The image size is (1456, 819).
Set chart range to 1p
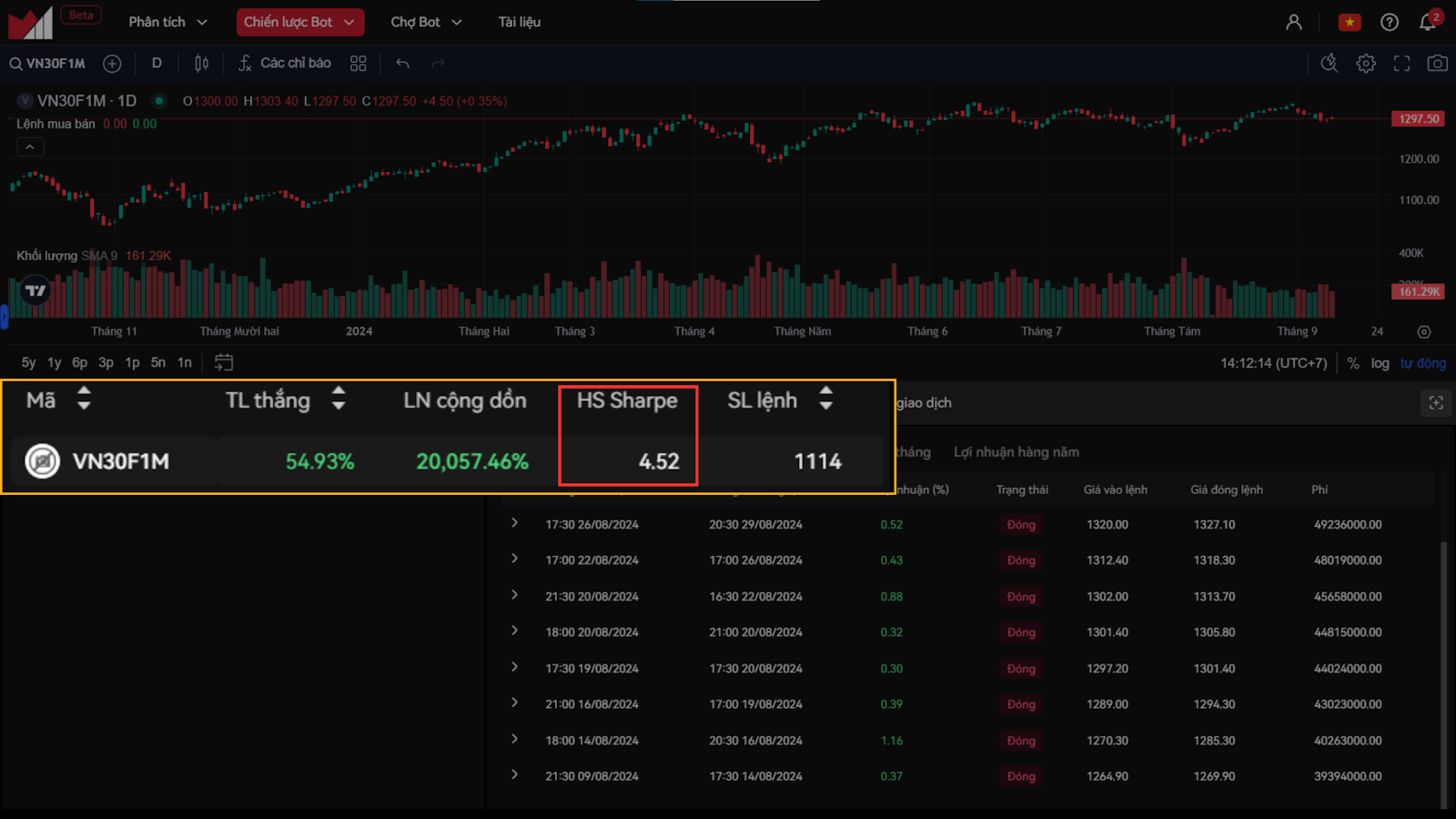pyautogui.click(x=133, y=362)
